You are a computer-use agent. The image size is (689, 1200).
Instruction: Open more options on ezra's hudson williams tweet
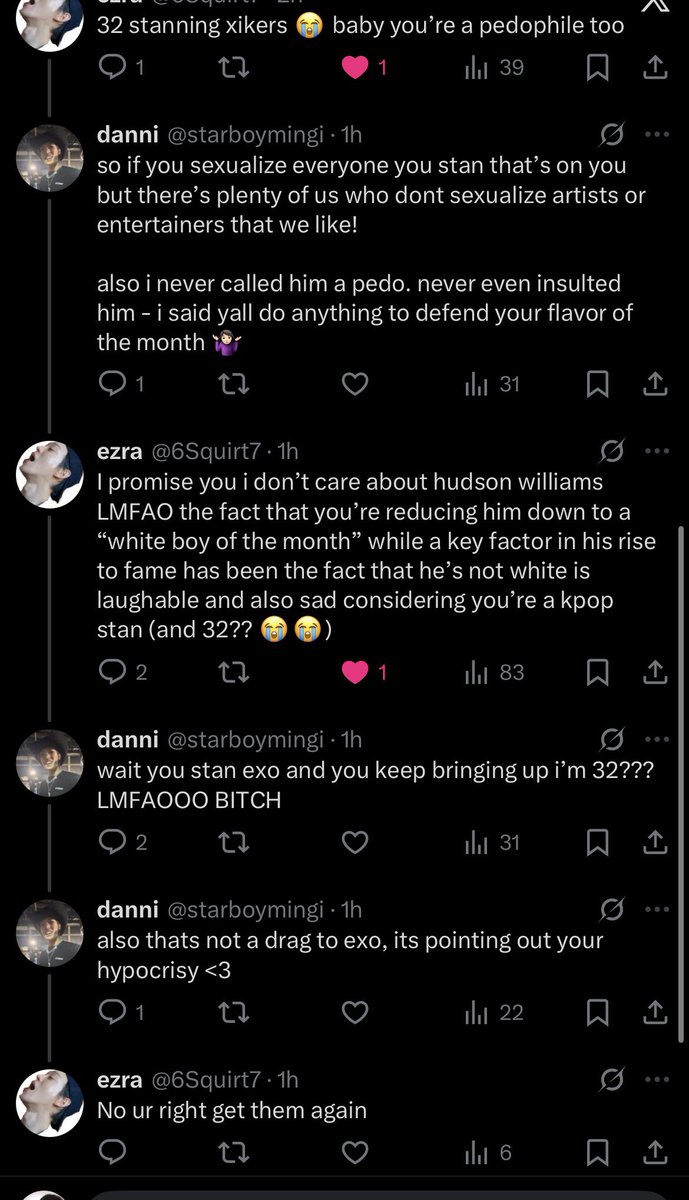tap(656, 450)
